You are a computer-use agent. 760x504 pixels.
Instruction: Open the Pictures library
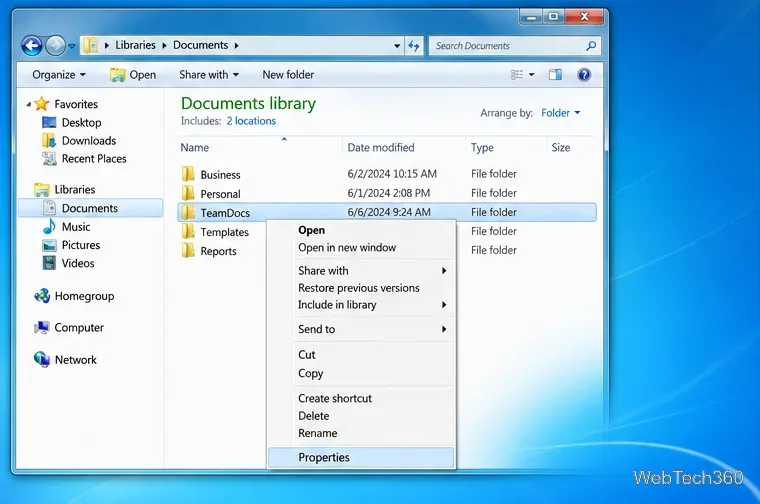[80, 245]
